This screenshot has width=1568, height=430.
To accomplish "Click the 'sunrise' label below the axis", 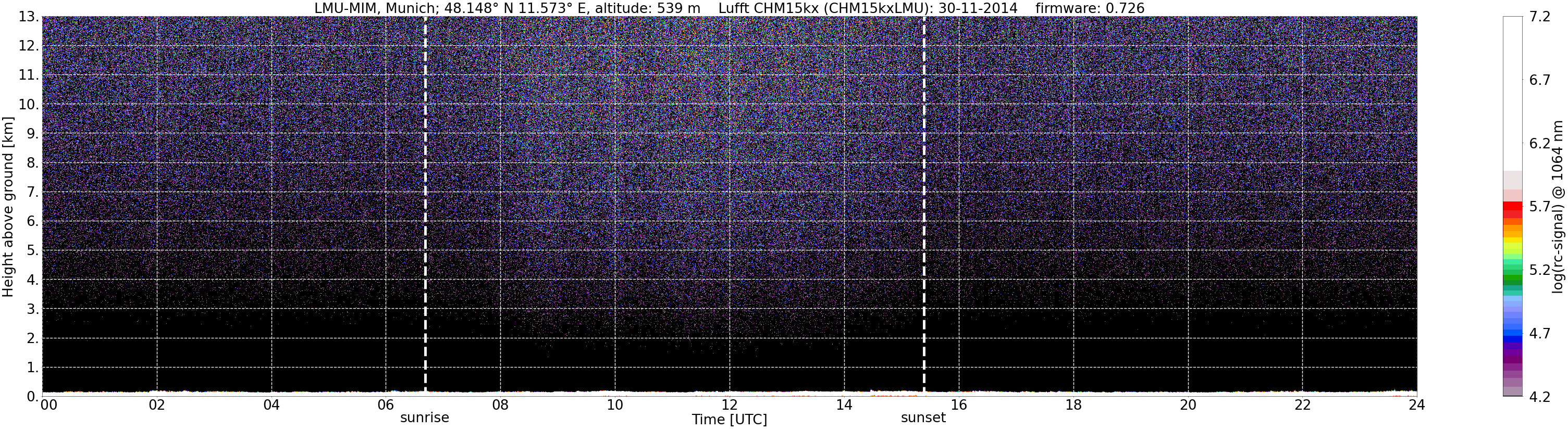I will 424,418.
